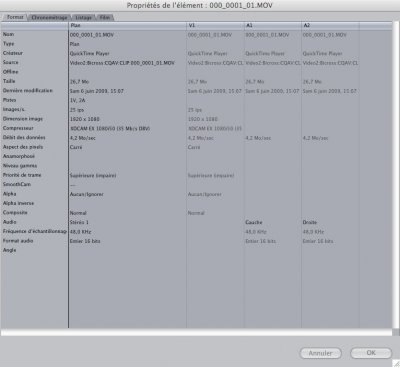Click the file name in V1 column
Viewport: 400px width, 367px height.
(210, 35)
